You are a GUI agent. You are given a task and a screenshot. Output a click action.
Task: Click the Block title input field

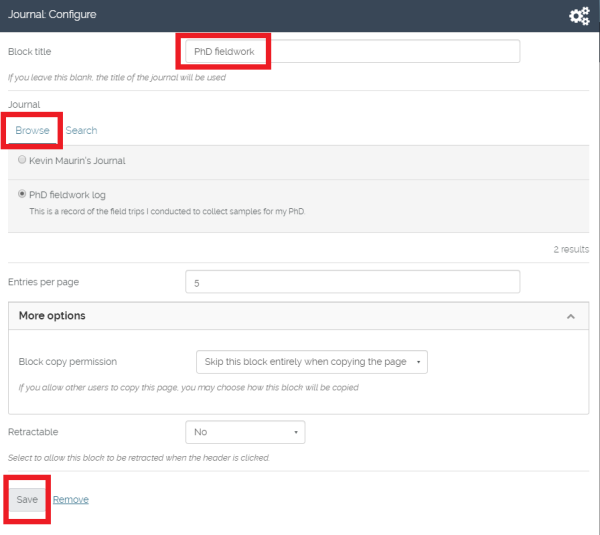pos(352,51)
